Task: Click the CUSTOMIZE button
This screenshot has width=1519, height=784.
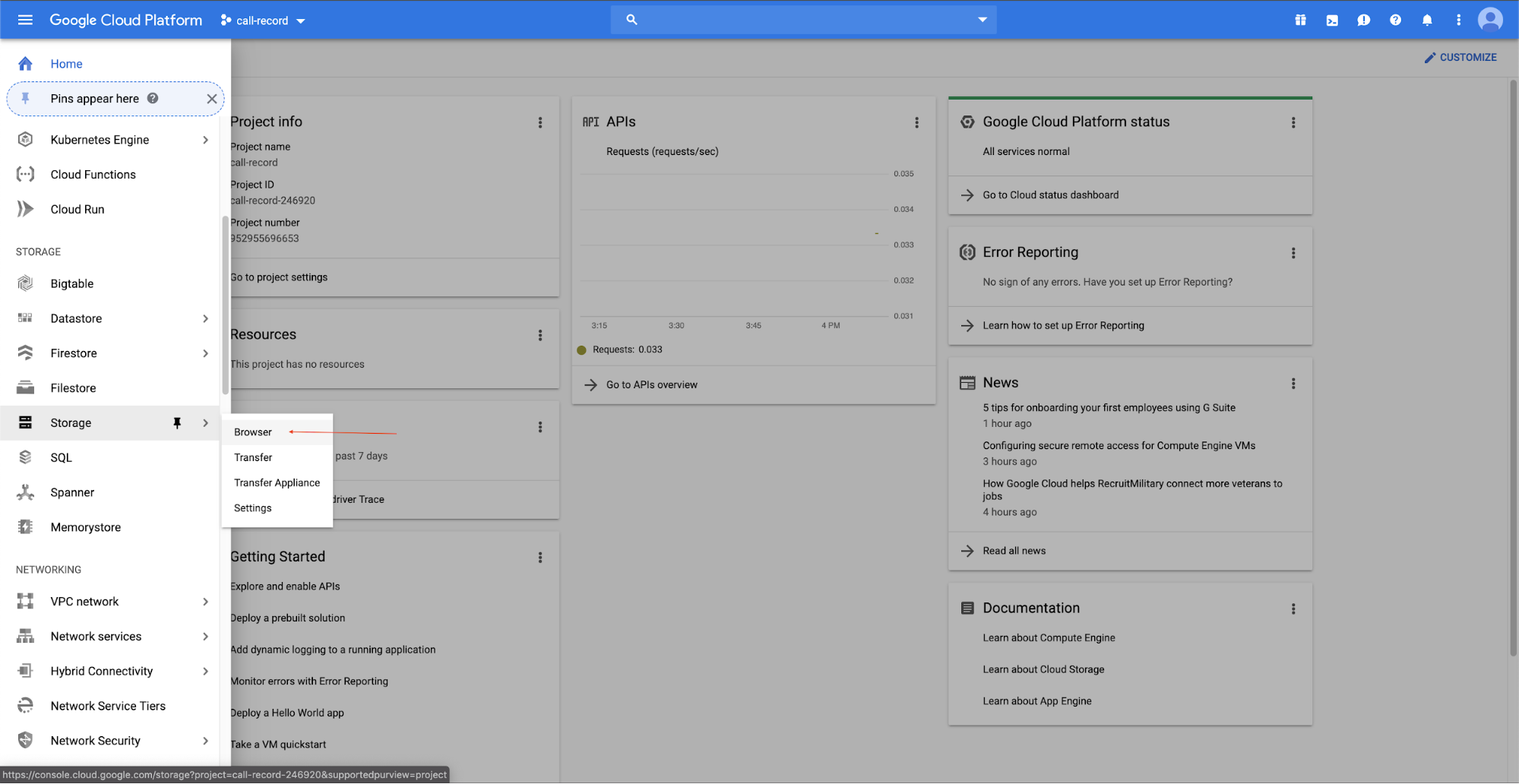Action: coord(1460,58)
